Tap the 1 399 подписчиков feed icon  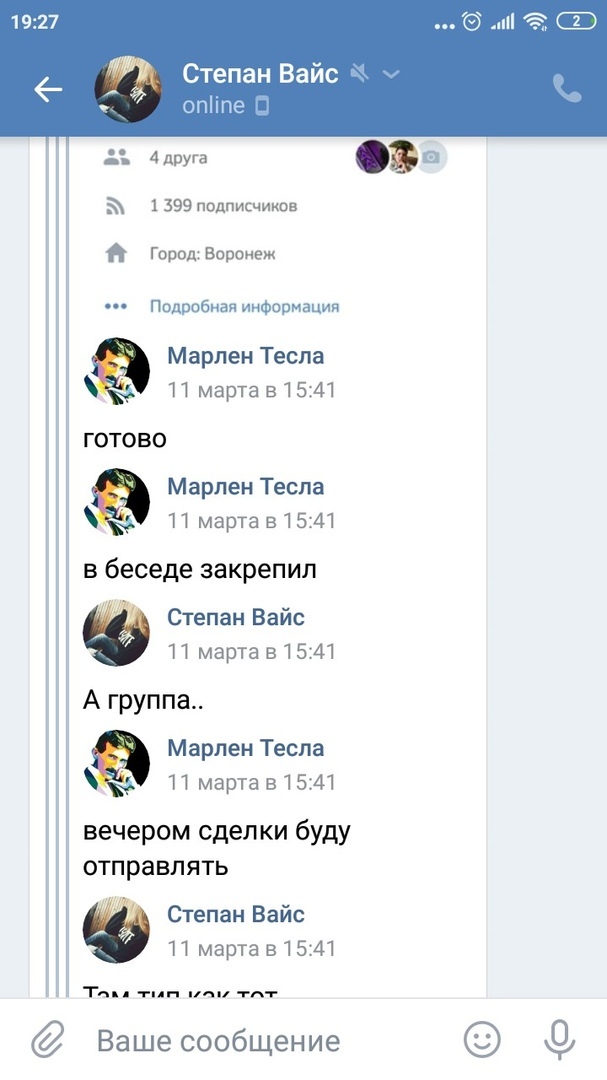(x=117, y=206)
